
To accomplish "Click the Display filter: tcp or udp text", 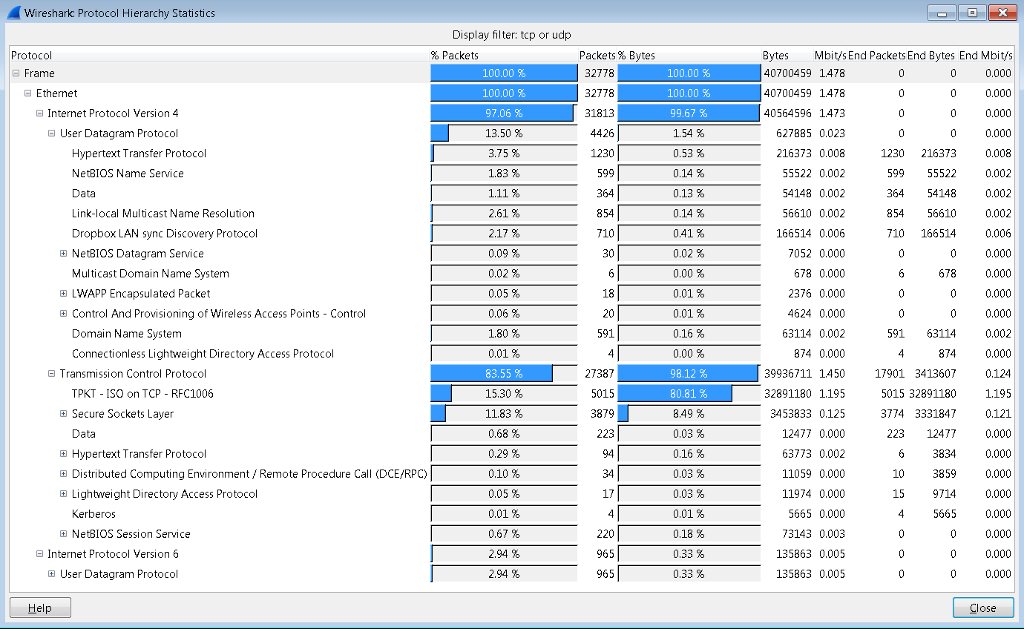I will (x=511, y=35).
